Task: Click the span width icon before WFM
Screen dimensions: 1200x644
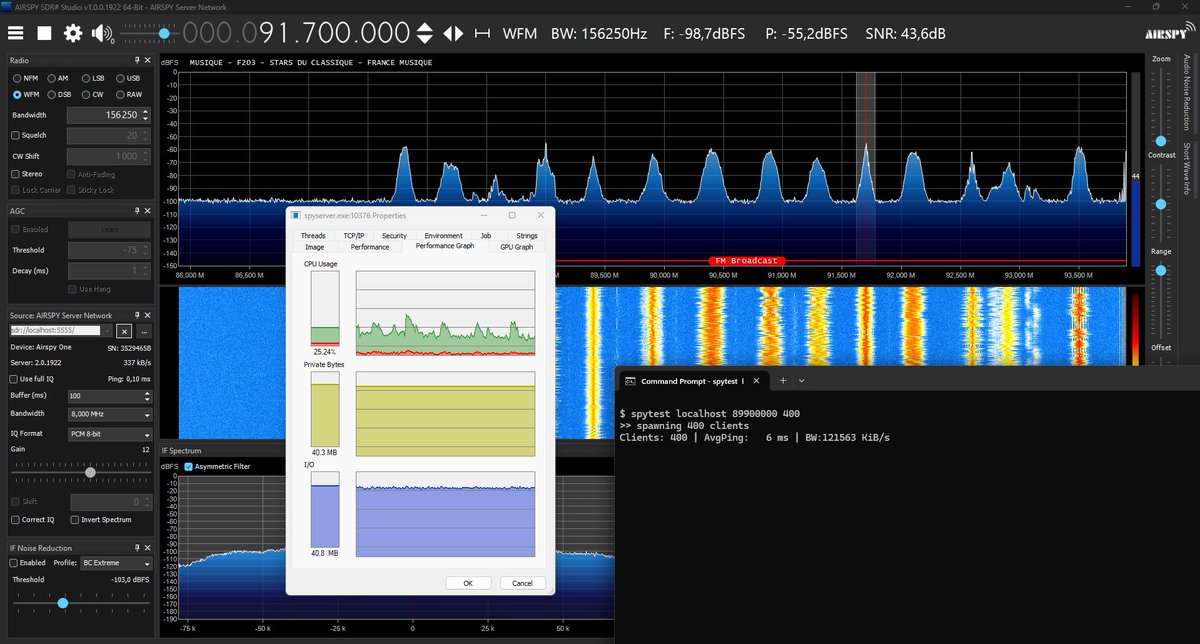Action: [x=483, y=33]
